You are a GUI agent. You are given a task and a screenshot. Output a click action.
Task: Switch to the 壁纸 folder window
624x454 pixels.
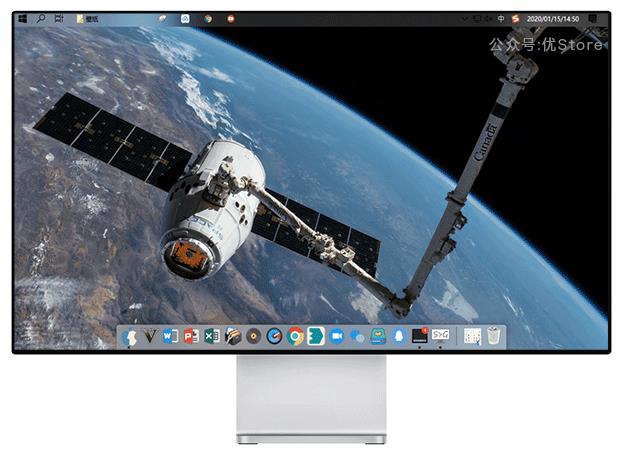(x=88, y=18)
